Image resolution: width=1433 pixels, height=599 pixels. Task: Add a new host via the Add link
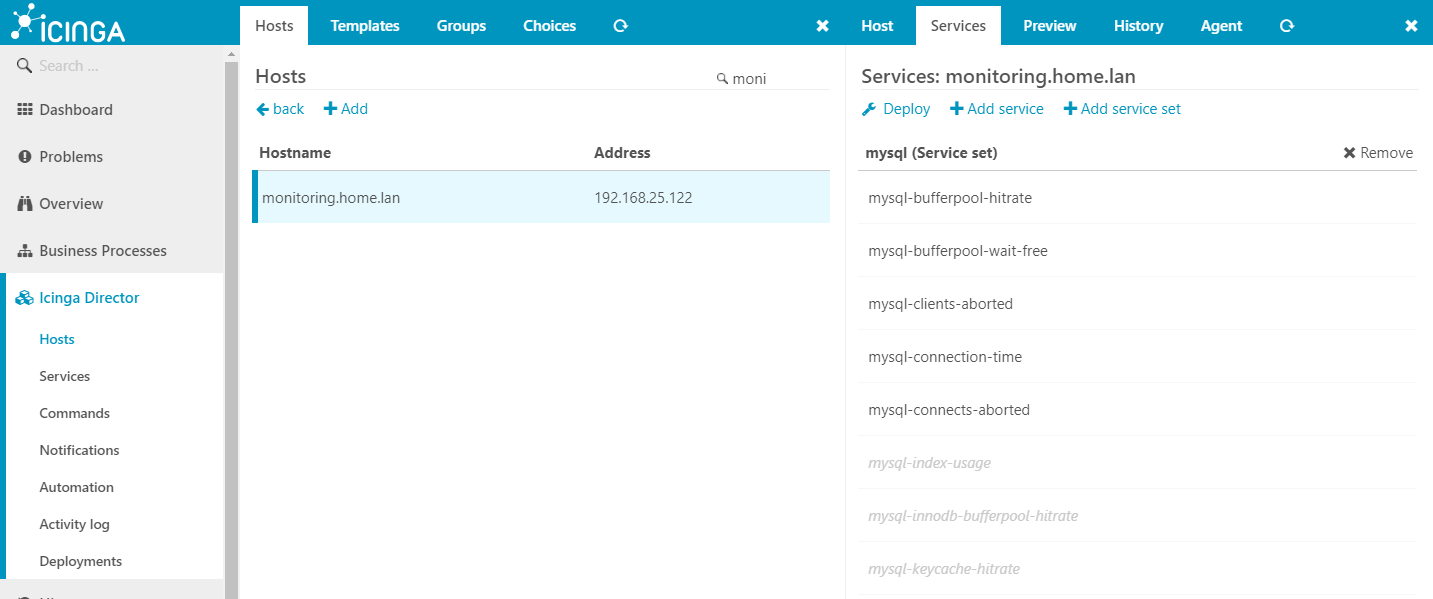345,108
